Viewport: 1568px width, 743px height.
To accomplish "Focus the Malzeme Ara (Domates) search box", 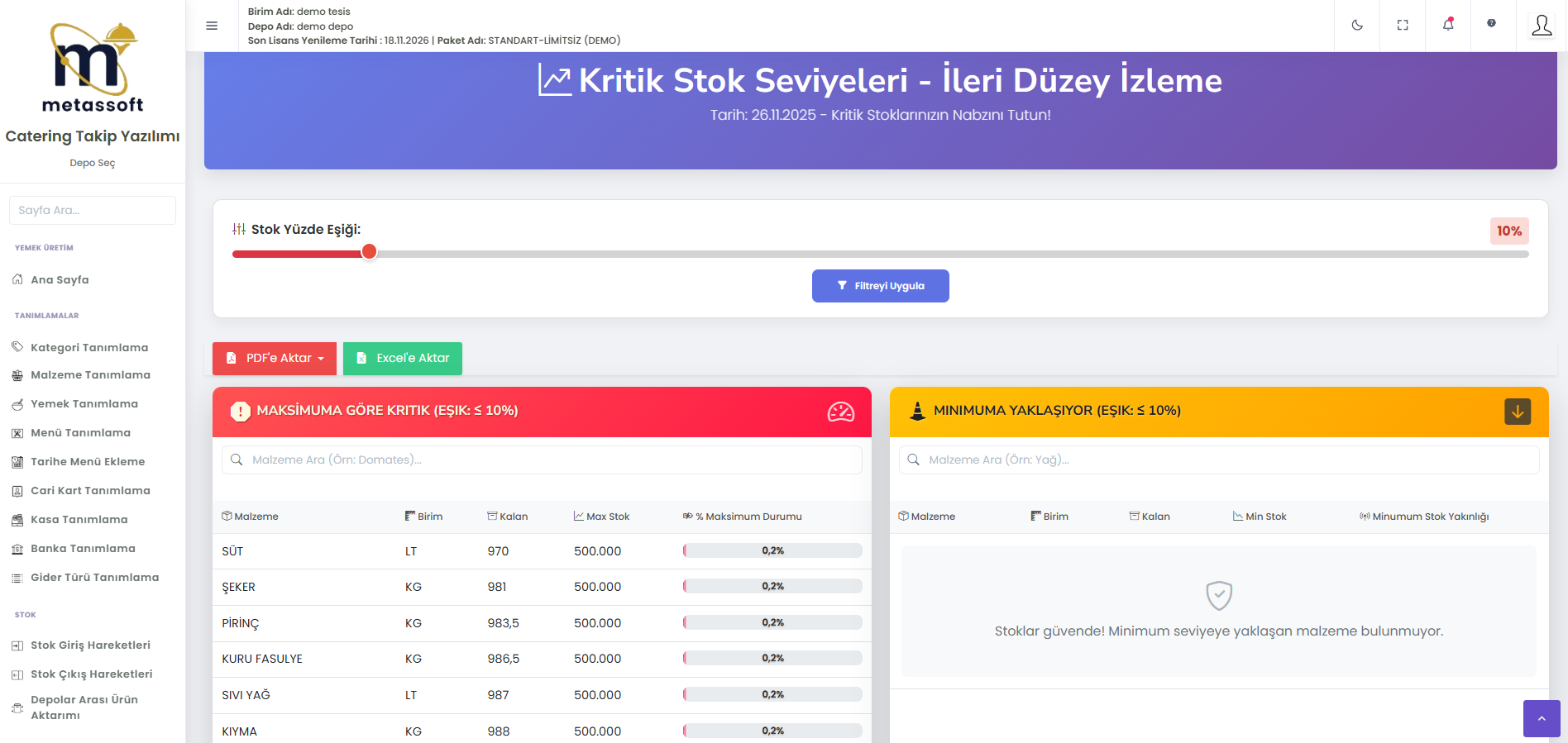I will coord(542,460).
